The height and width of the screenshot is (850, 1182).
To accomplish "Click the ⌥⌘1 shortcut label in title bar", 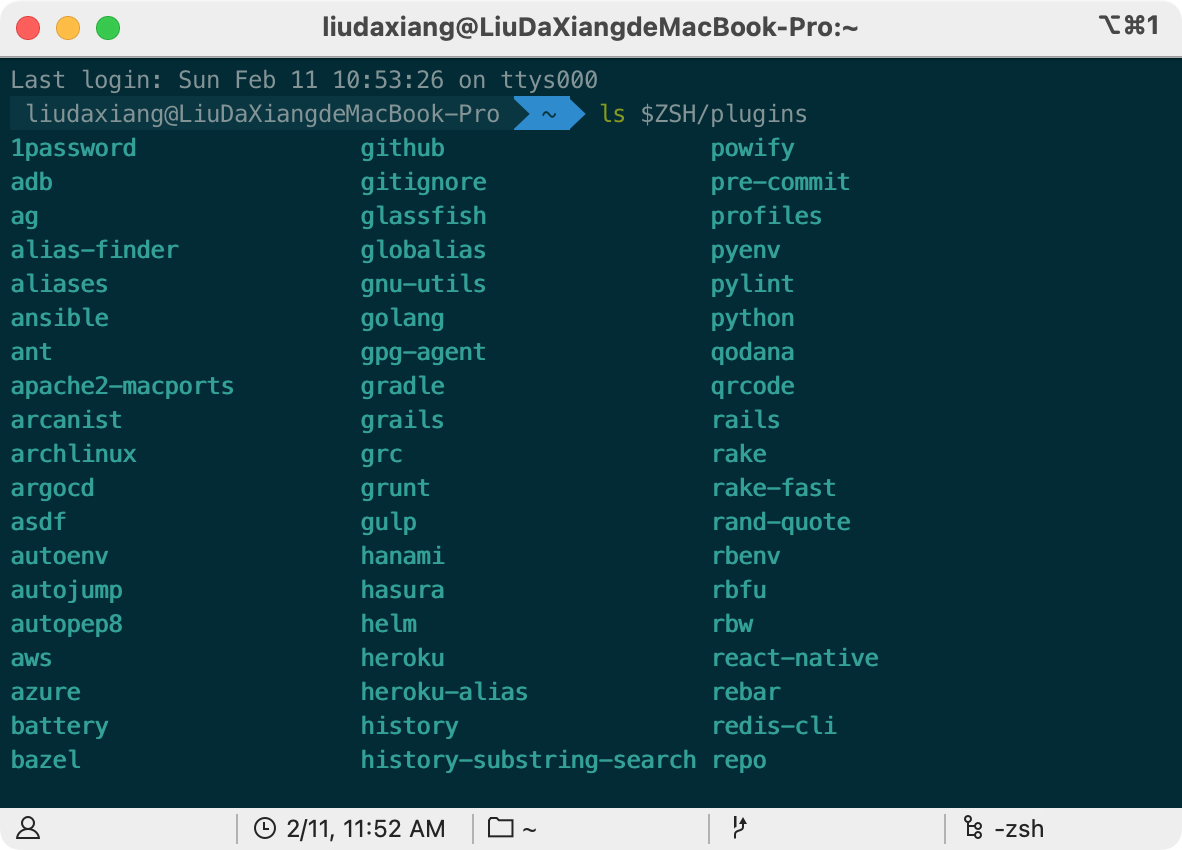I will (x=1128, y=25).
